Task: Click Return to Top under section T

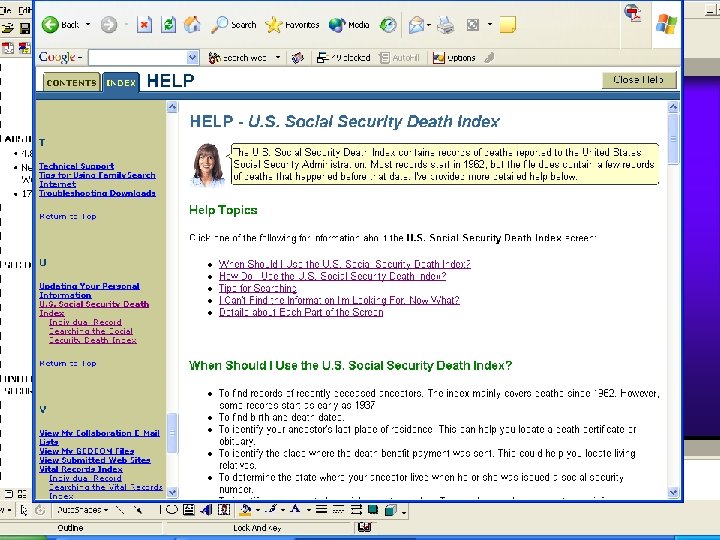Action: point(68,216)
